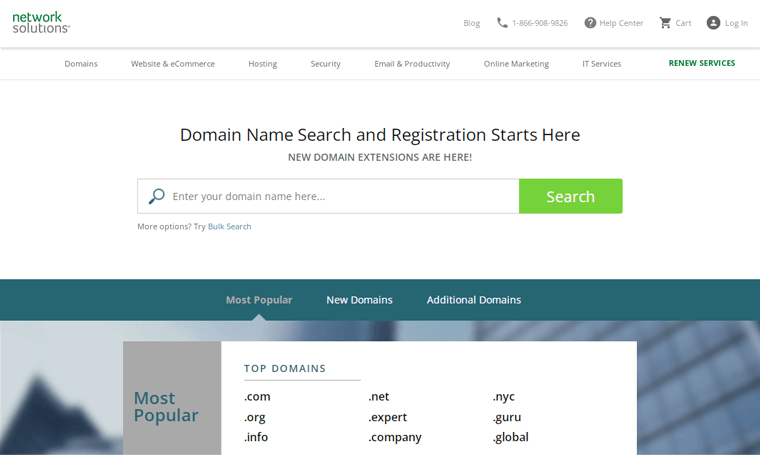The image size is (760, 455).
Task: Open the Domains menu
Action: pos(81,63)
